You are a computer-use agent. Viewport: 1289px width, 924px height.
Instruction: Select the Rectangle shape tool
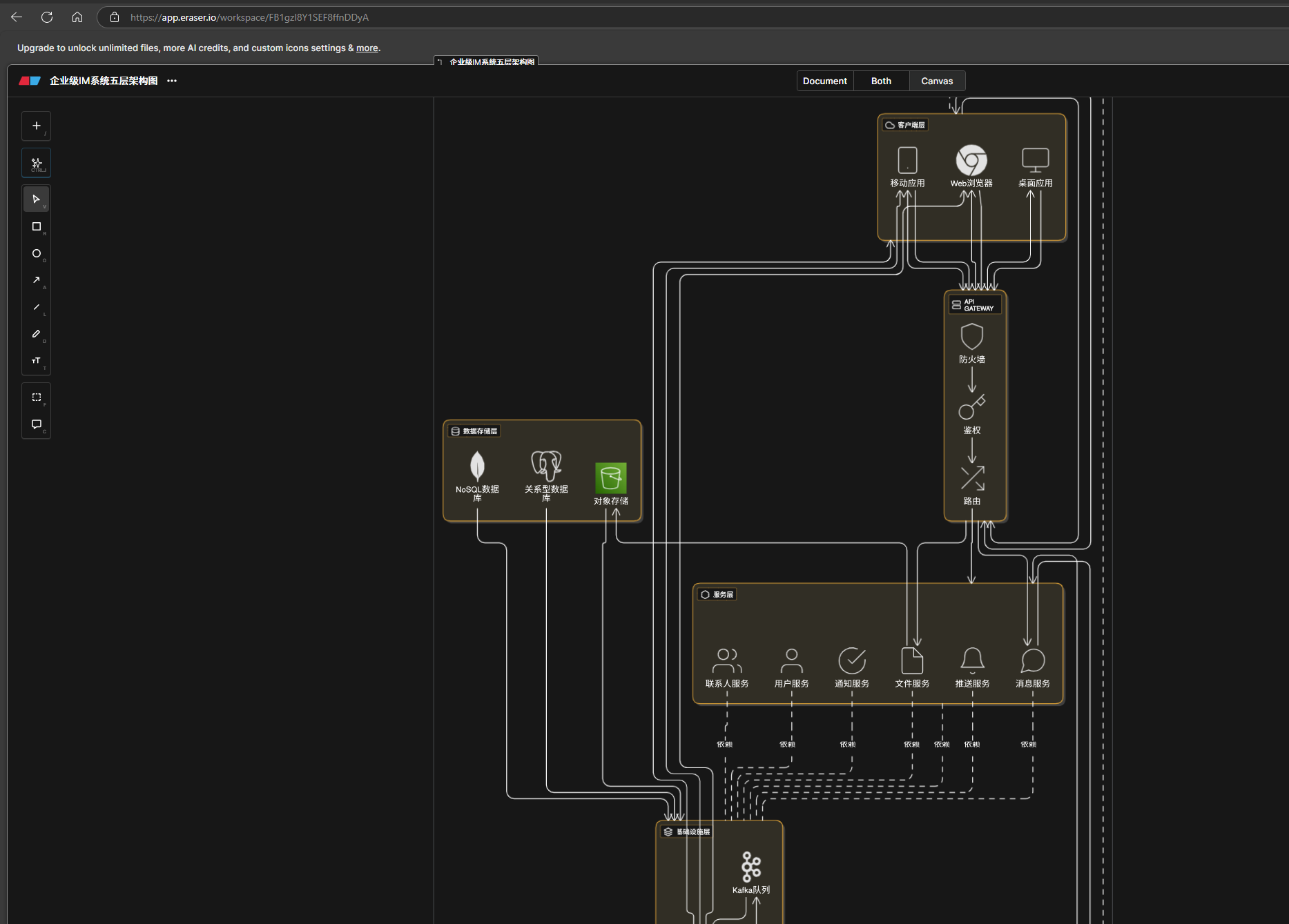click(x=37, y=226)
